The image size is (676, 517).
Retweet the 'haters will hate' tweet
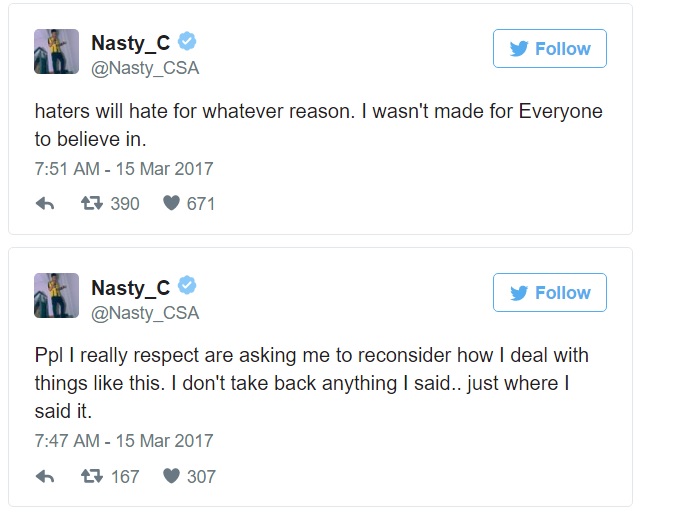[x=91, y=204]
